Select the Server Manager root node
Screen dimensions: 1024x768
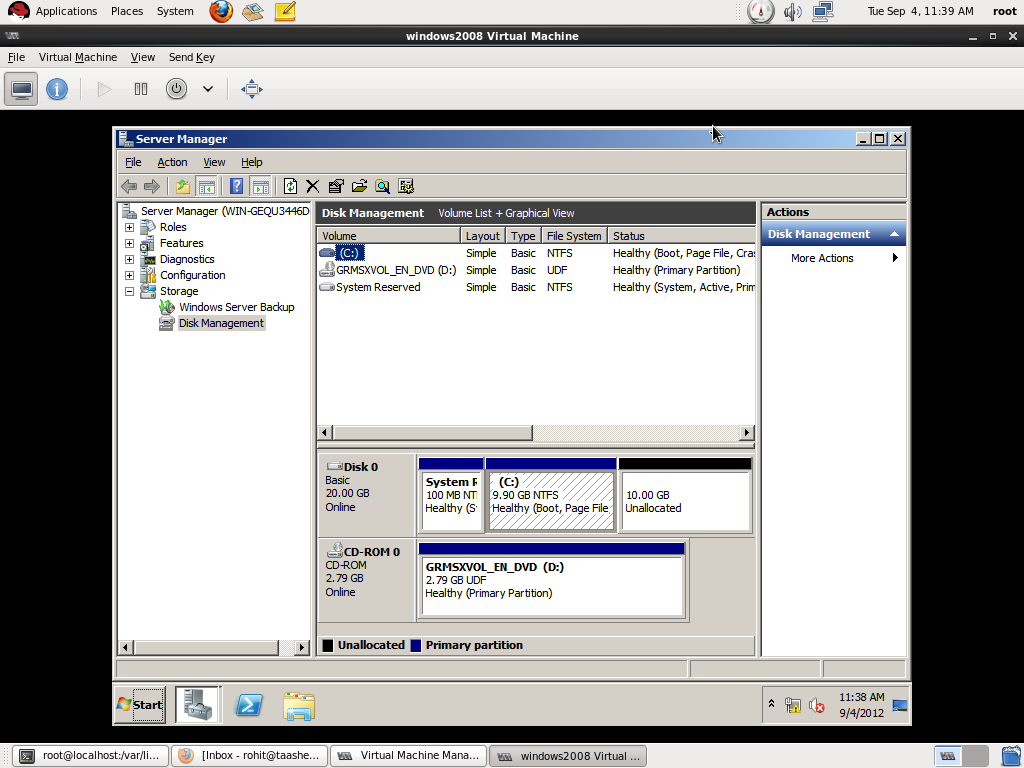pyautogui.click(x=225, y=211)
